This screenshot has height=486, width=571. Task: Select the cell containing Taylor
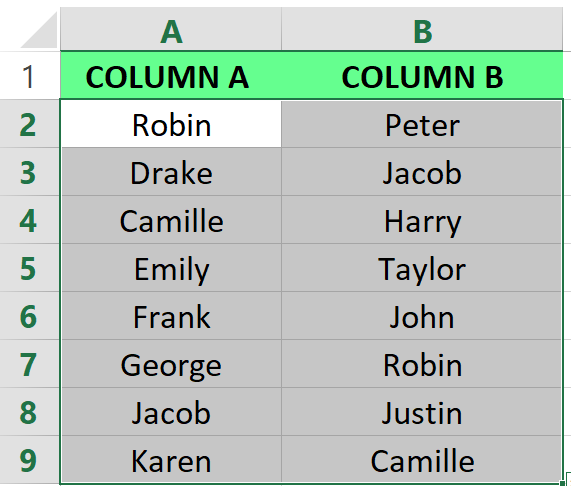click(x=421, y=268)
